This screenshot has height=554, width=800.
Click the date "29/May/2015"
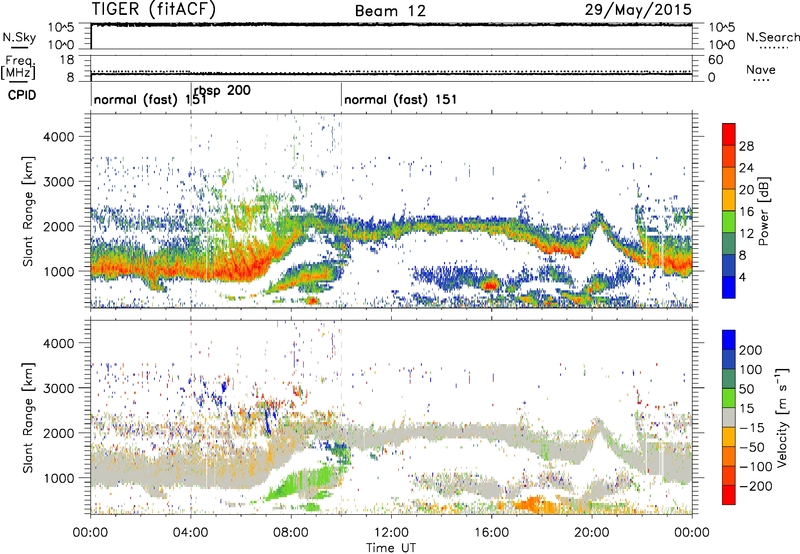click(638, 9)
